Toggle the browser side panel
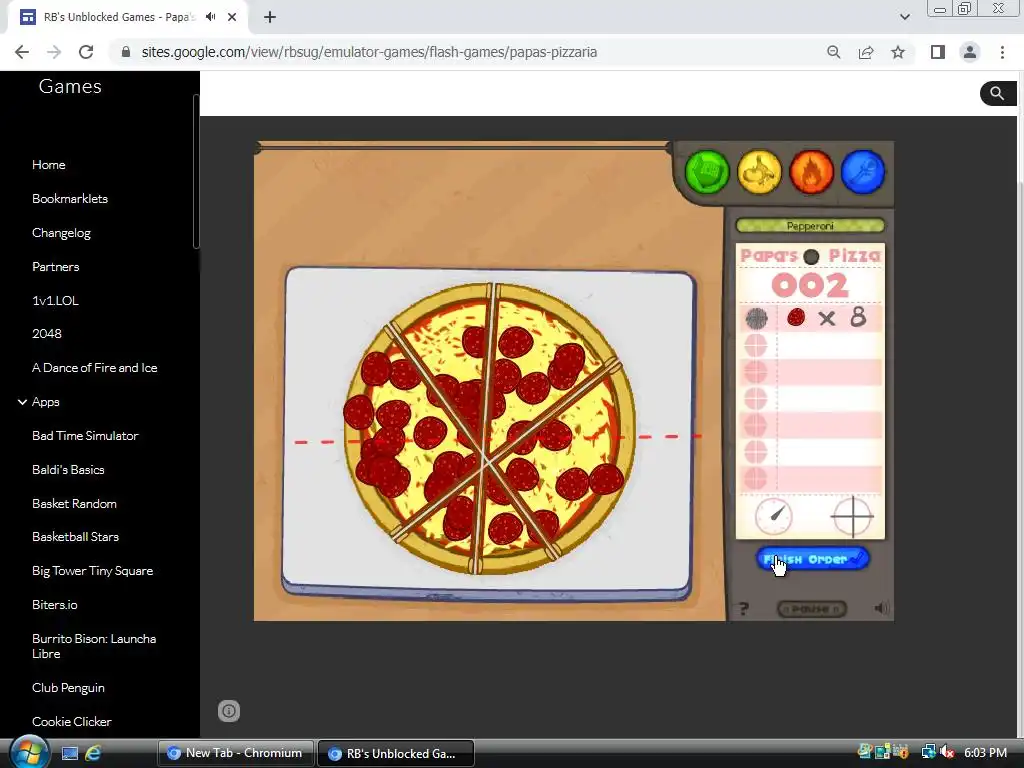 click(x=938, y=52)
